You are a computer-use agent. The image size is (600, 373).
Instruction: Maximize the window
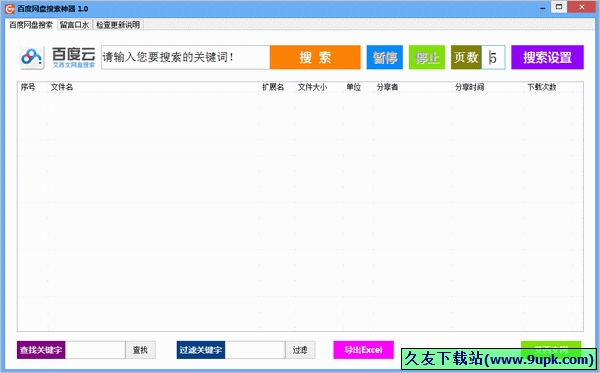click(559, 7)
